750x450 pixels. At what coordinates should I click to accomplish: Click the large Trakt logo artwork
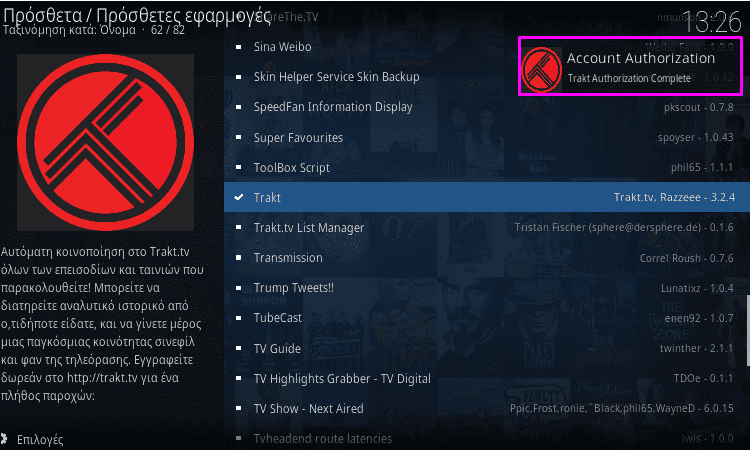point(105,142)
